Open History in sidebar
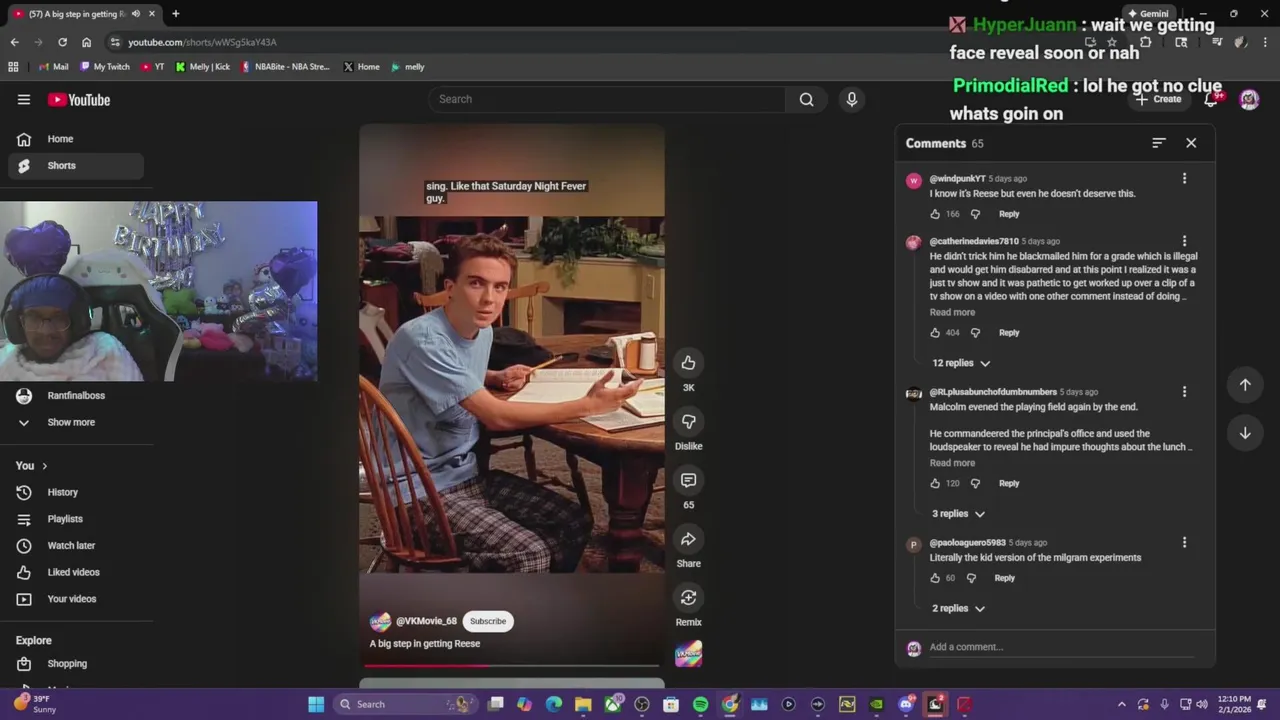 76,492
